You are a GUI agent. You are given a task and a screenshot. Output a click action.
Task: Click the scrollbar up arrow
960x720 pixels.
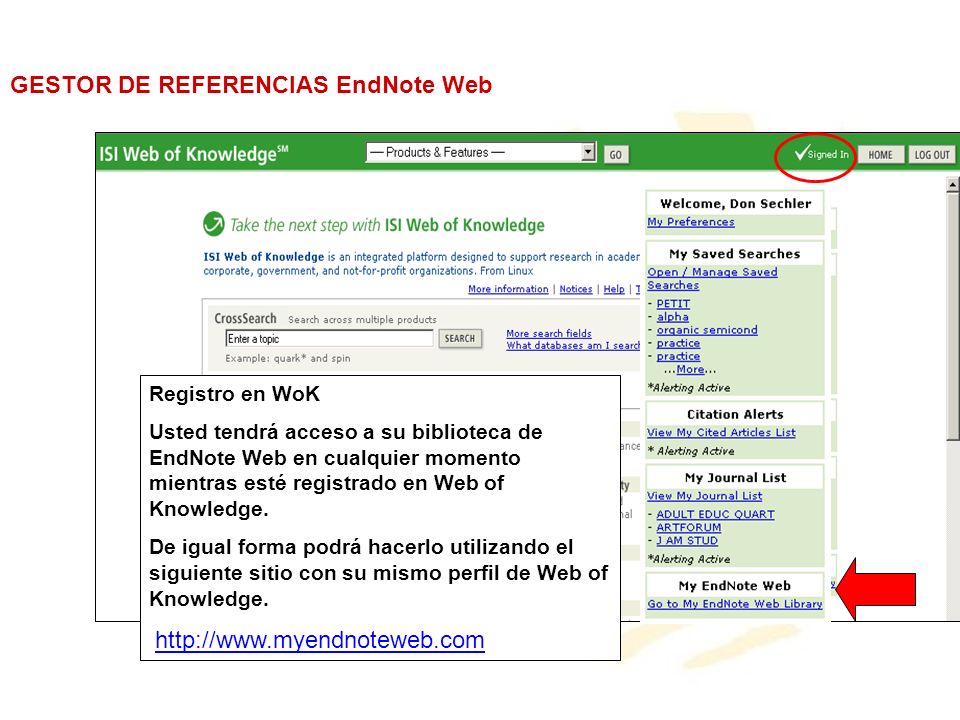pos(952,184)
